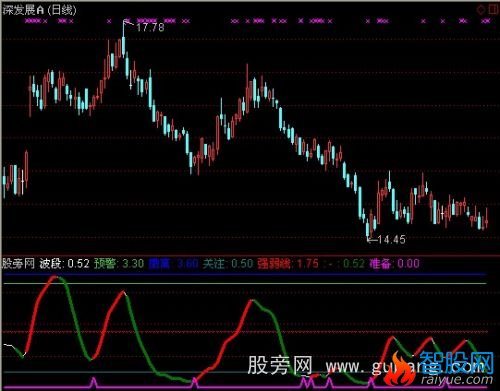Click the 17.78 high price label
Screen dimensions: 500x391
tap(150, 27)
